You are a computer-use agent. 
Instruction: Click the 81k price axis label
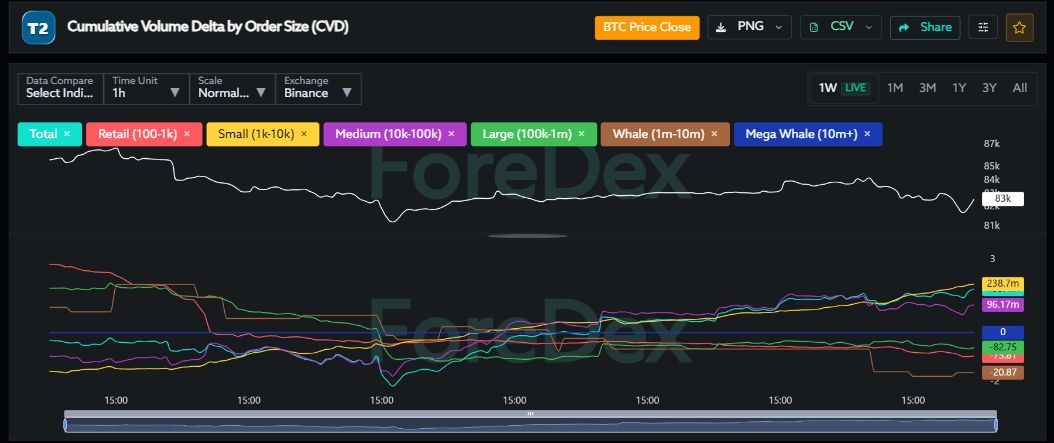click(x=991, y=225)
